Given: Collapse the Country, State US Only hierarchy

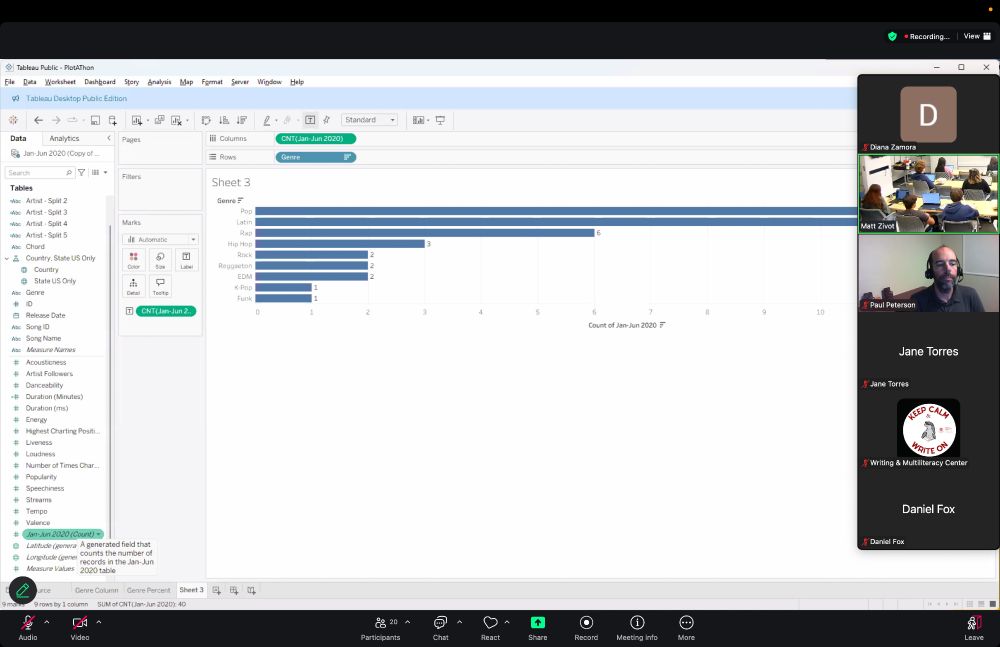Looking at the screenshot, I should [7, 258].
